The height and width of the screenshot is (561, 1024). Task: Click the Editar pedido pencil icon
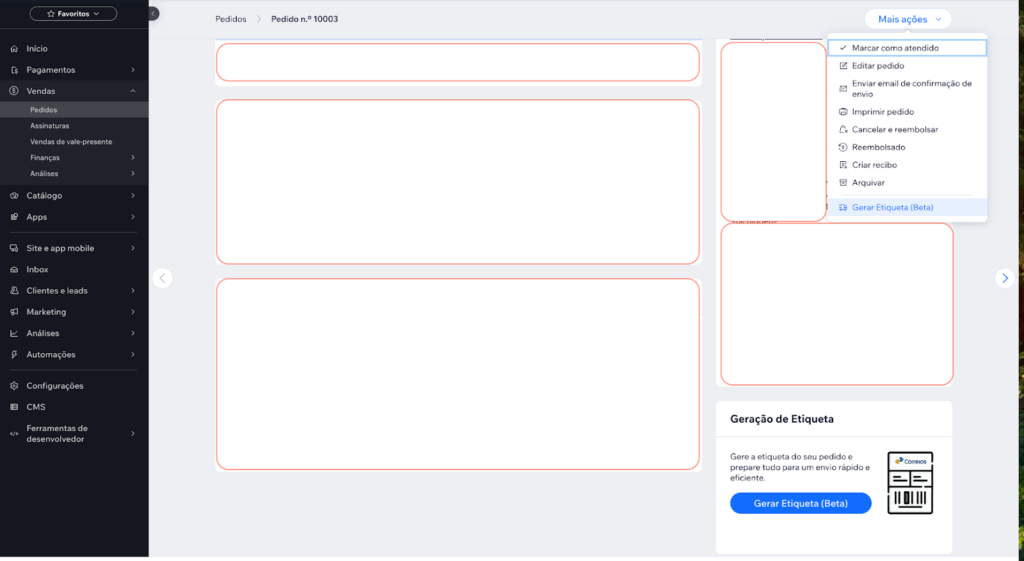coord(843,66)
